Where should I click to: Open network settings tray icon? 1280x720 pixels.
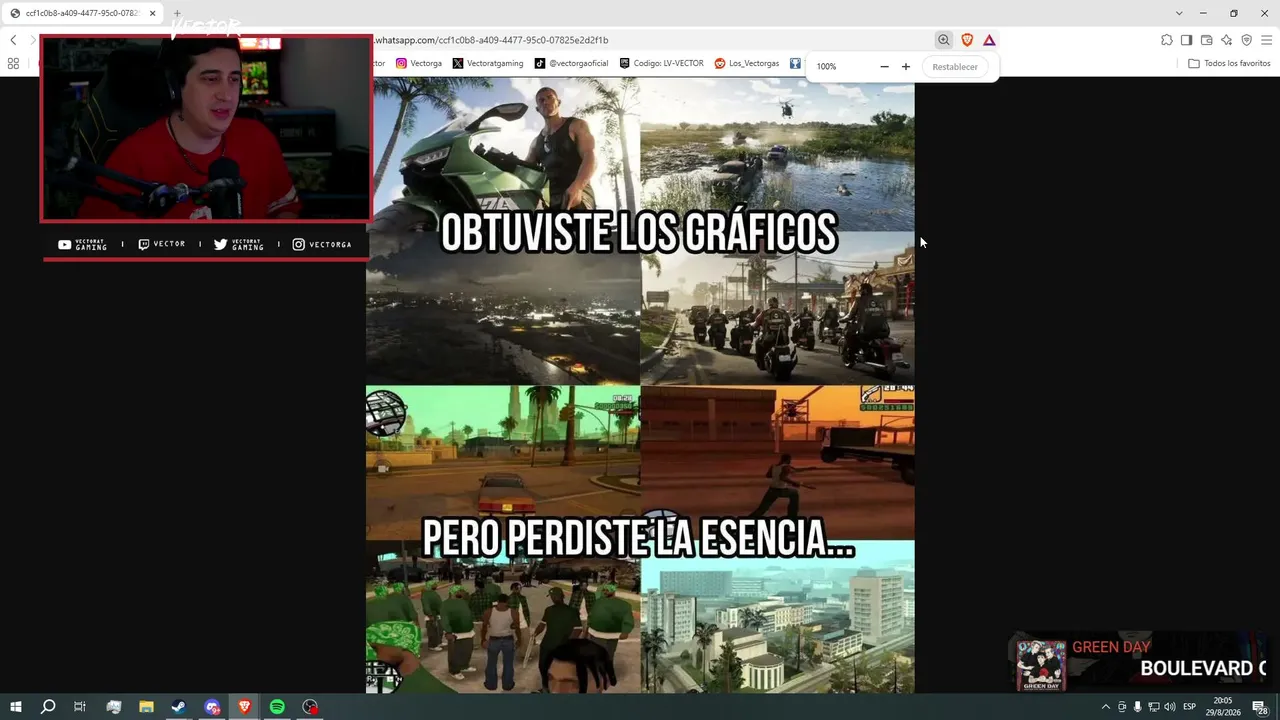(1154, 707)
